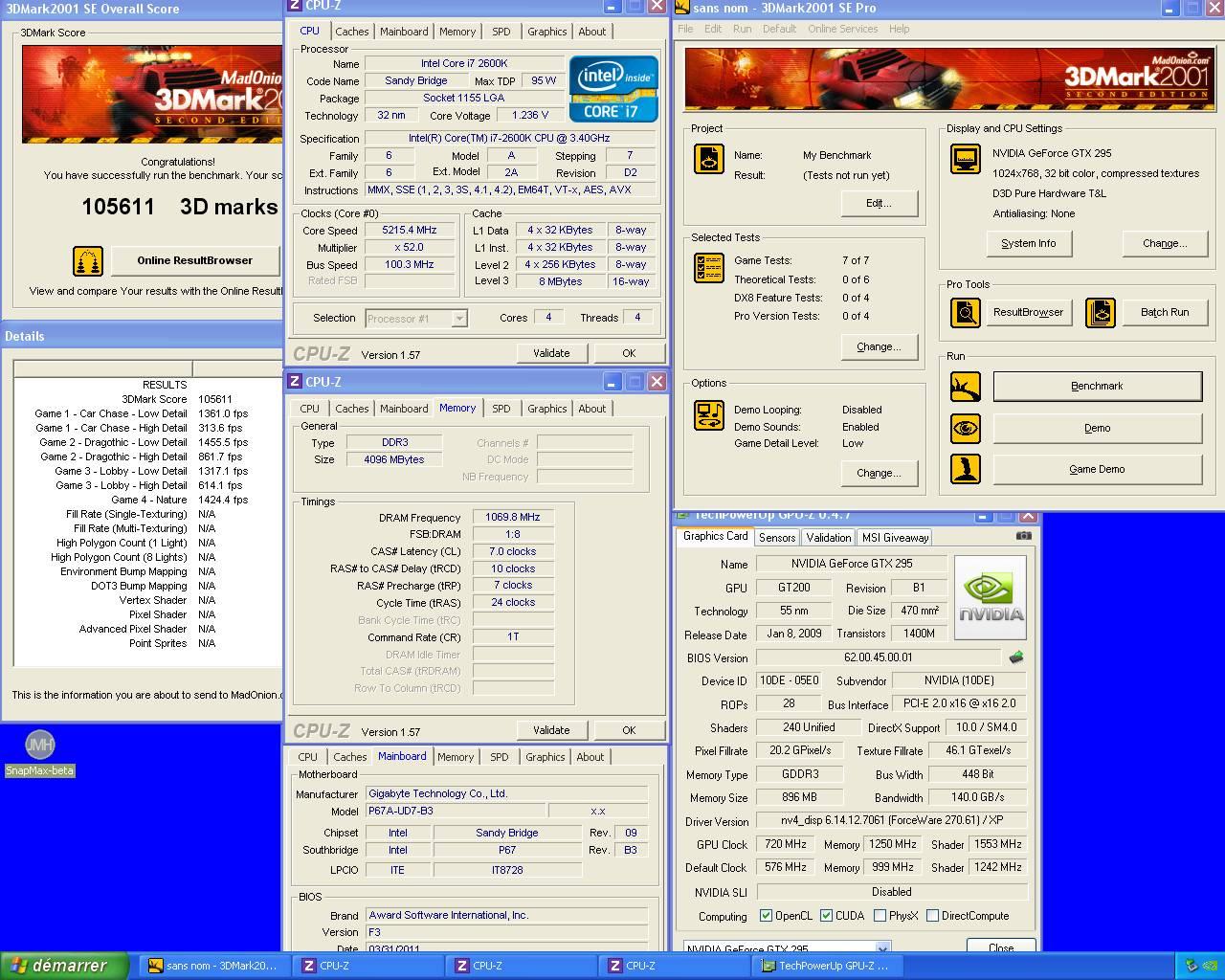Click OK in the Memory CPU-Z window
This screenshot has width=1225, height=980.
(629, 730)
